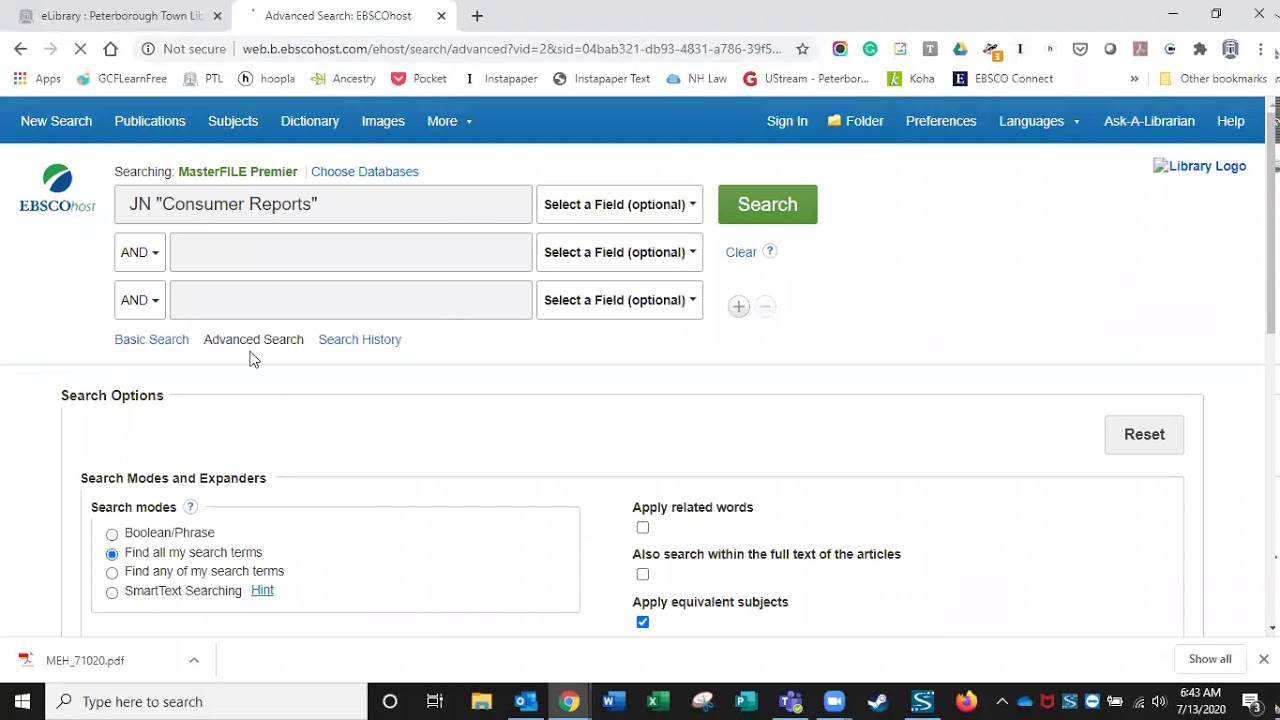The image size is (1280, 720).
Task: Open the Adobe Acrobat extension
Action: pyautogui.click(x=1140, y=49)
